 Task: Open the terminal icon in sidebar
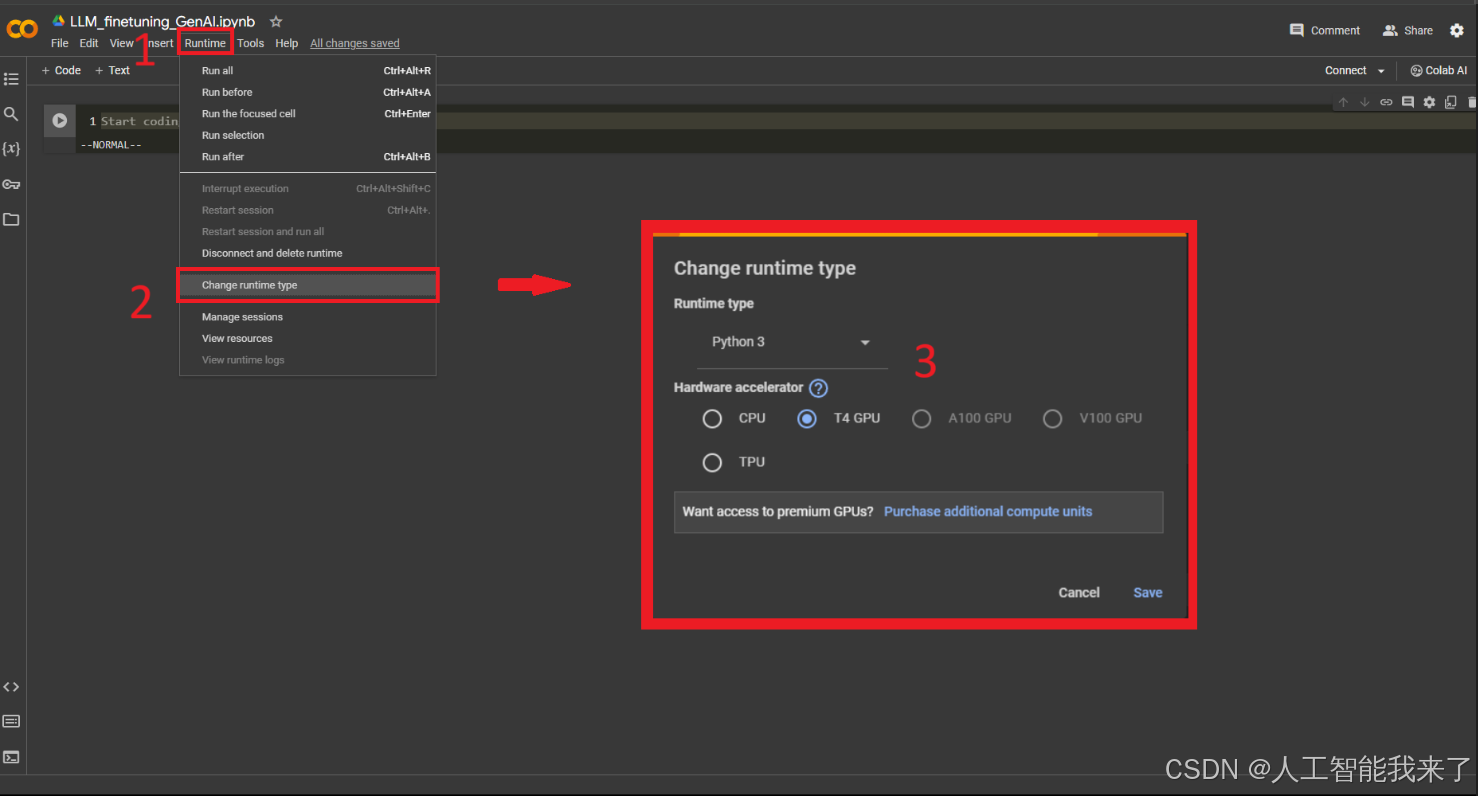click(x=11, y=757)
